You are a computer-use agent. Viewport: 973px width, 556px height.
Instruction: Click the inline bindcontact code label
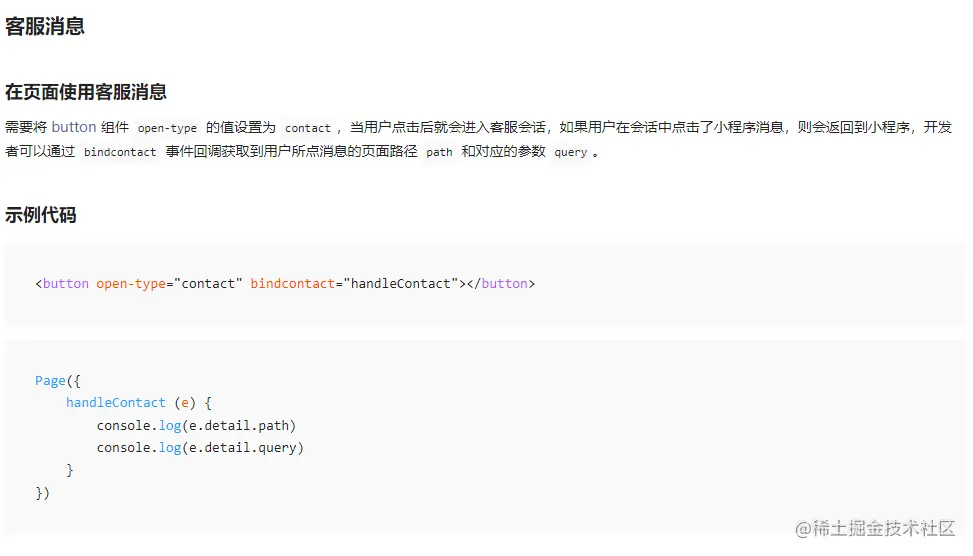click(x=120, y=152)
